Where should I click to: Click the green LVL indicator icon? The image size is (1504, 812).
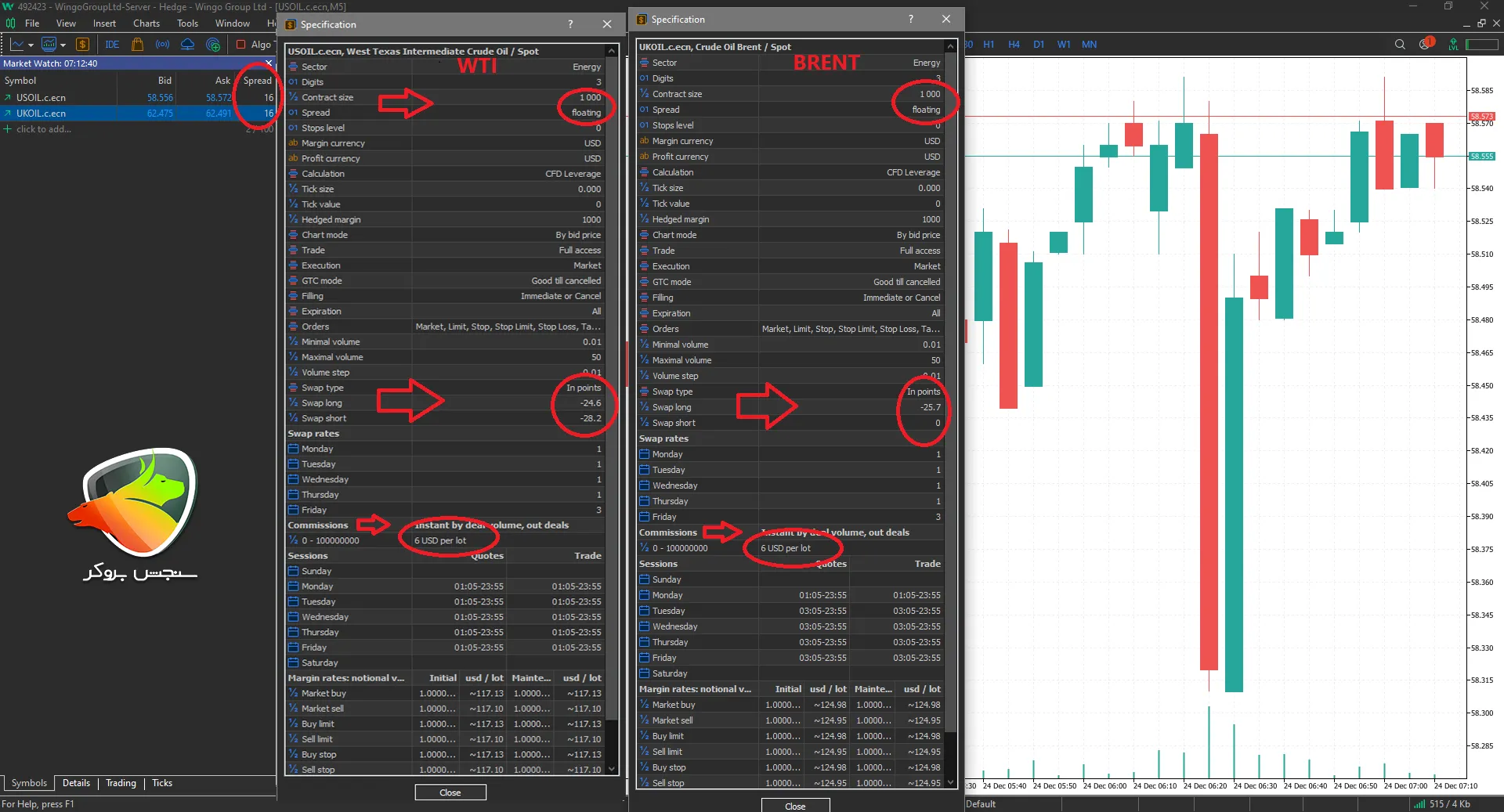coord(1453,45)
